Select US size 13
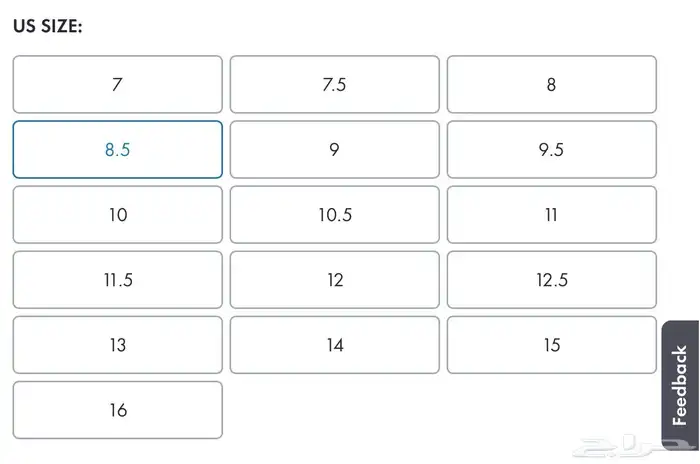This screenshot has width=700, height=464. point(117,345)
